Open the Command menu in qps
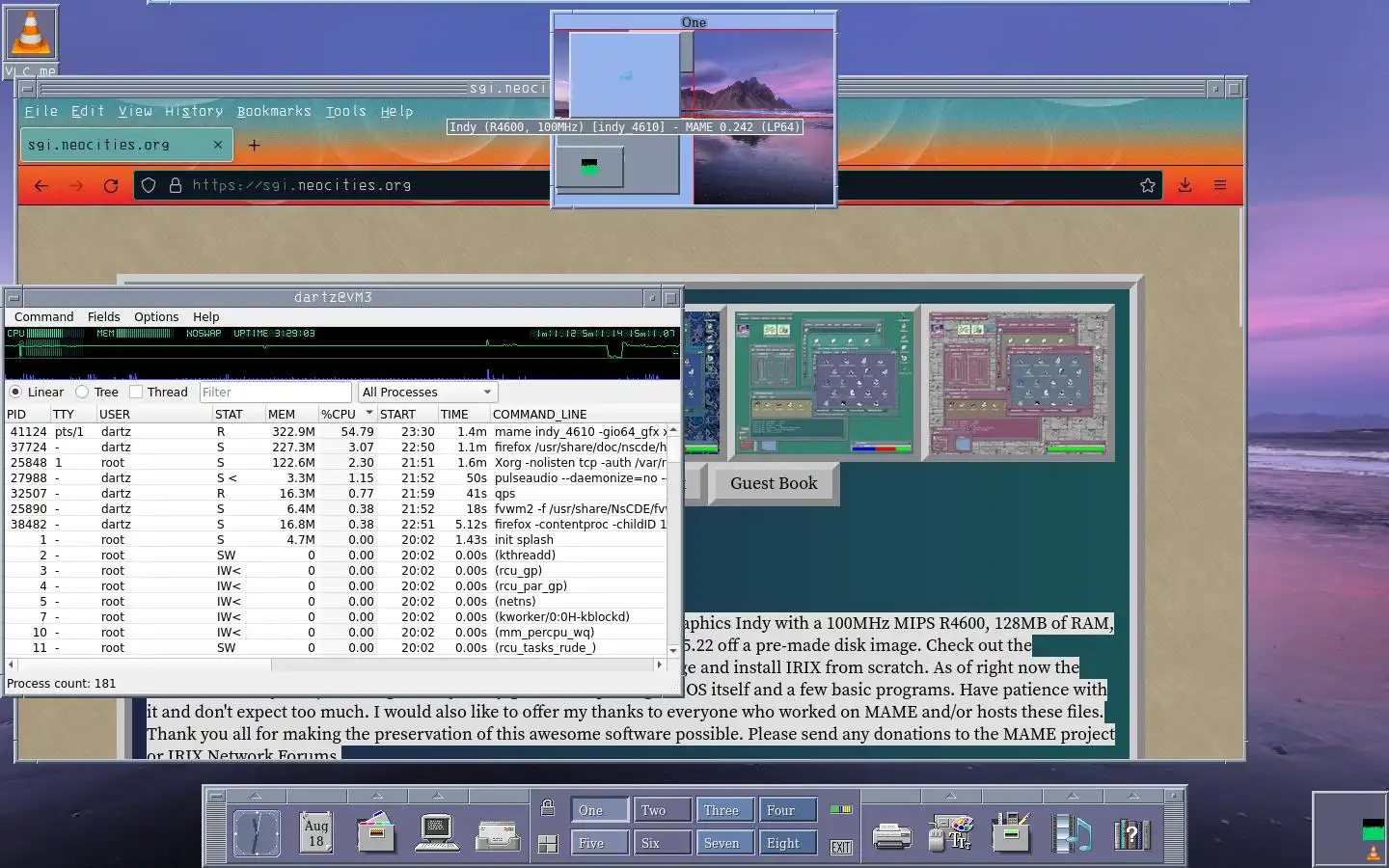The width and height of the screenshot is (1389, 868). (x=43, y=316)
